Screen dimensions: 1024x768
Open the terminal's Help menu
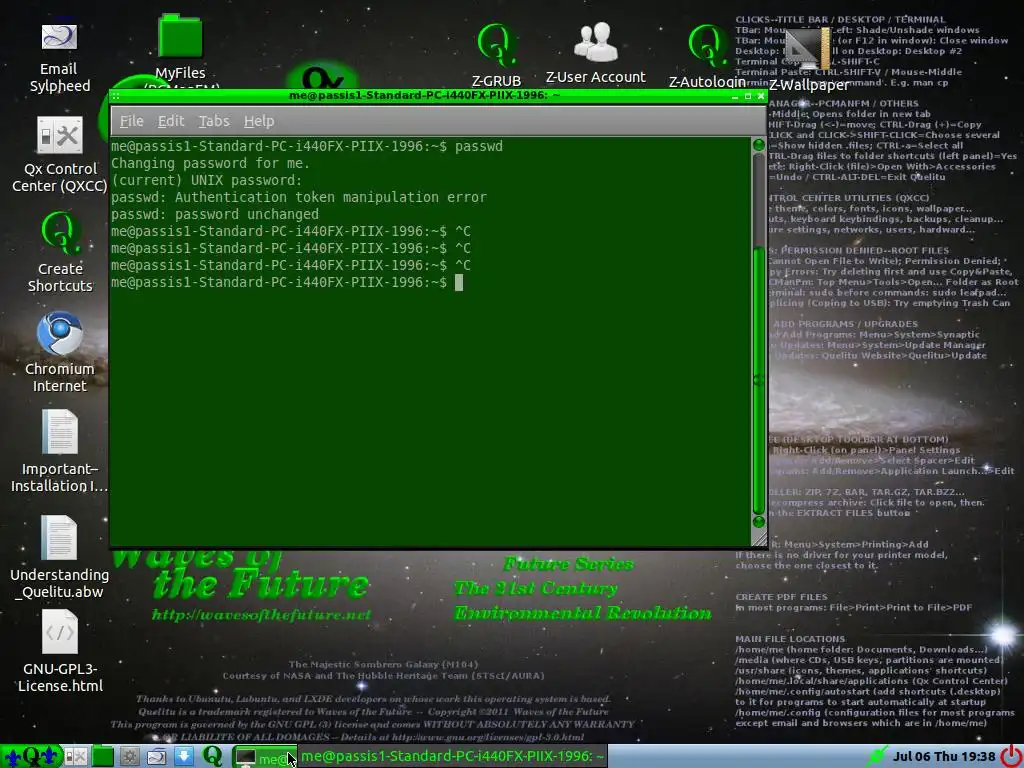[259, 121]
